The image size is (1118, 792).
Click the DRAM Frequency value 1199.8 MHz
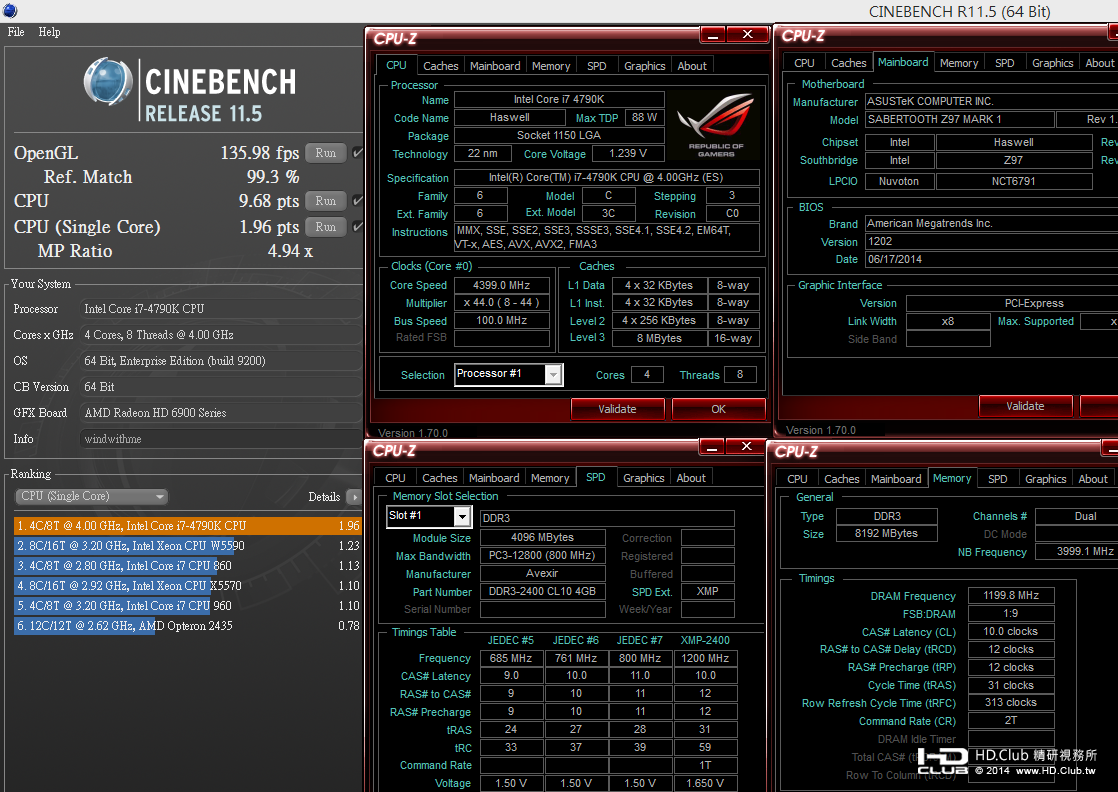pyautogui.click(x=1011, y=595)
